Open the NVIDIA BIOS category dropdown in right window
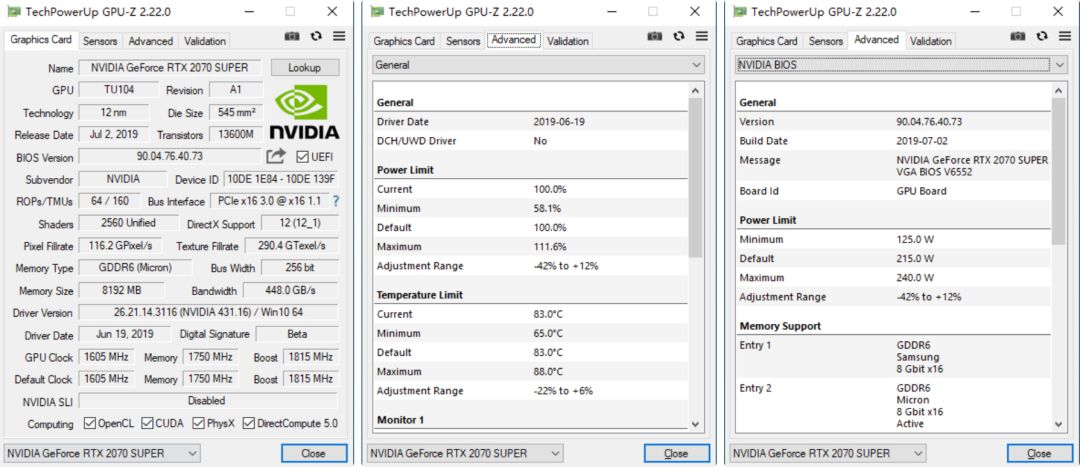1080x467 pixels. point(901,65)
